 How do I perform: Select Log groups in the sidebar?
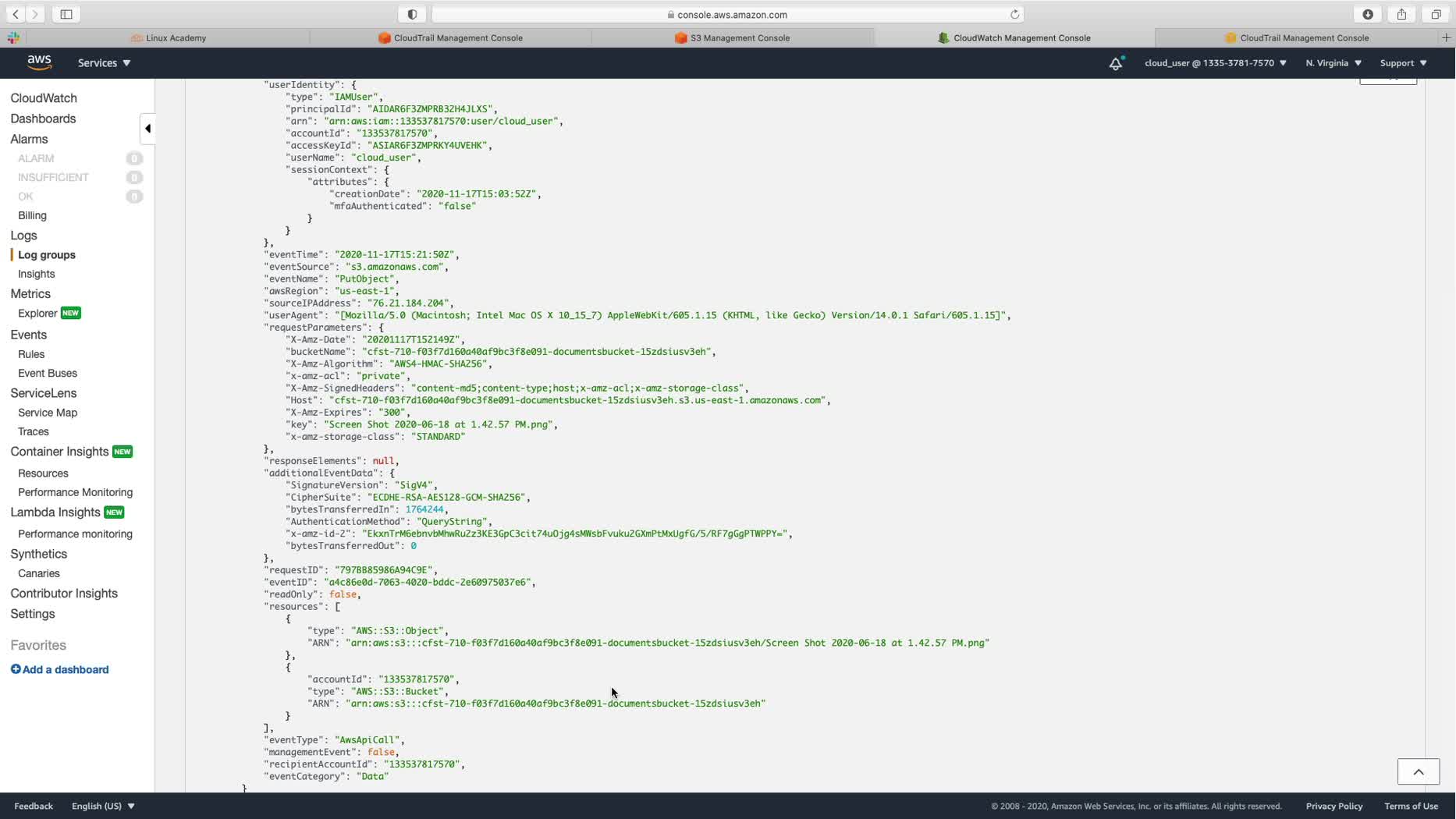[47, 255]
